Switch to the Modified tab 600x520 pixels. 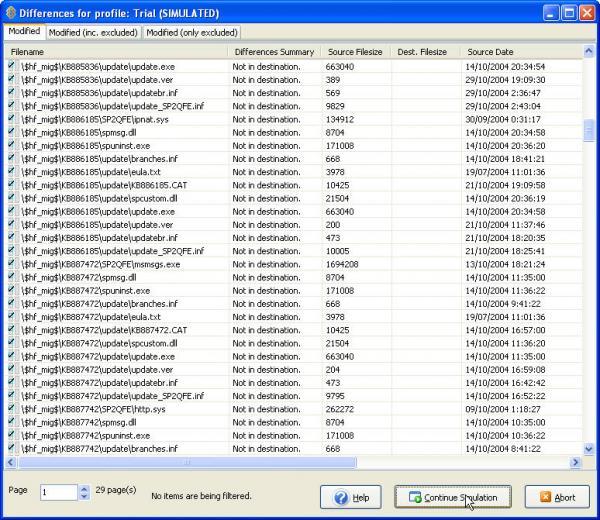point(24,31)
